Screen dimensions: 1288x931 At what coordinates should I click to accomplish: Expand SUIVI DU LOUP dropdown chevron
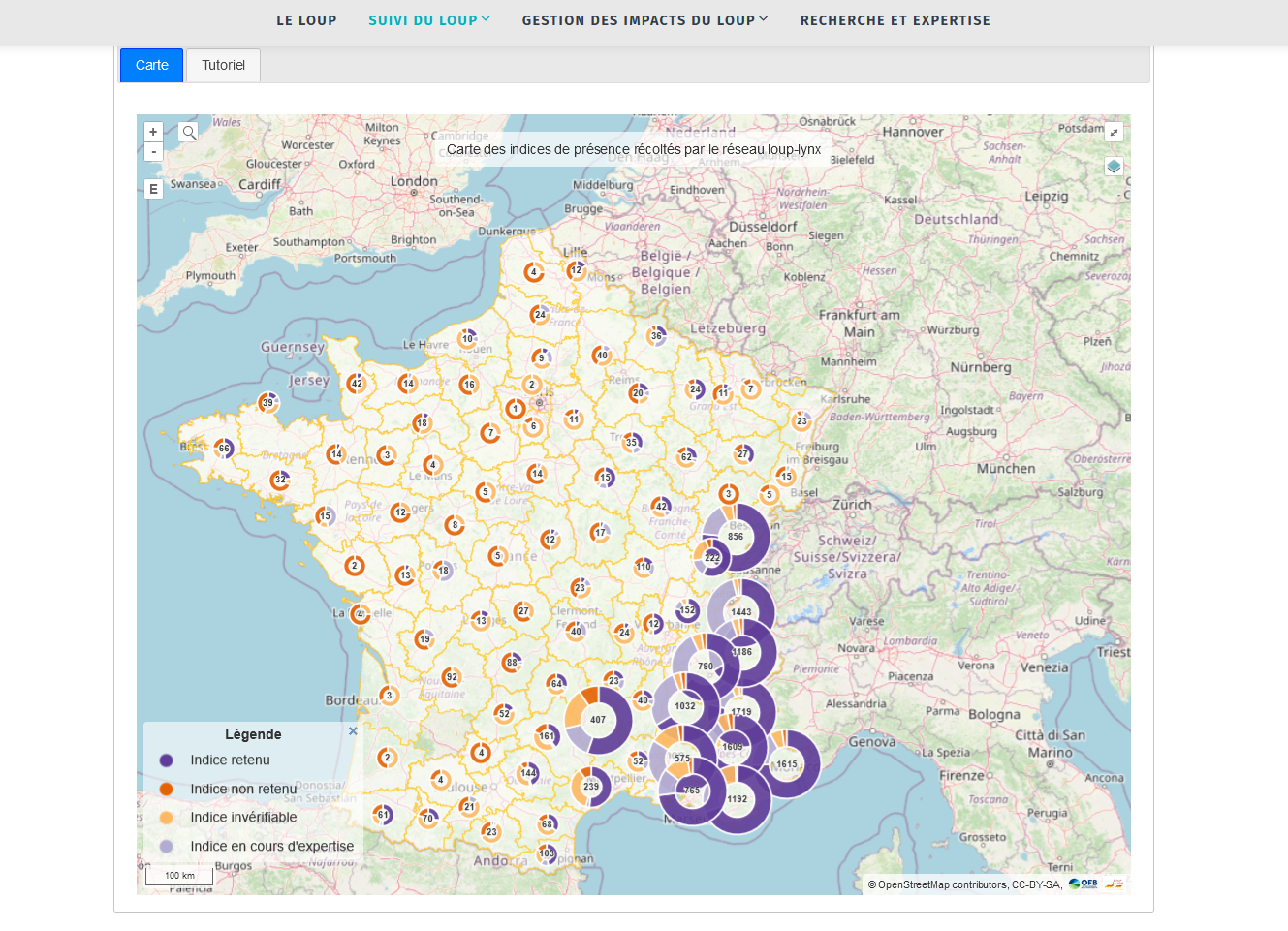[486, 19]
